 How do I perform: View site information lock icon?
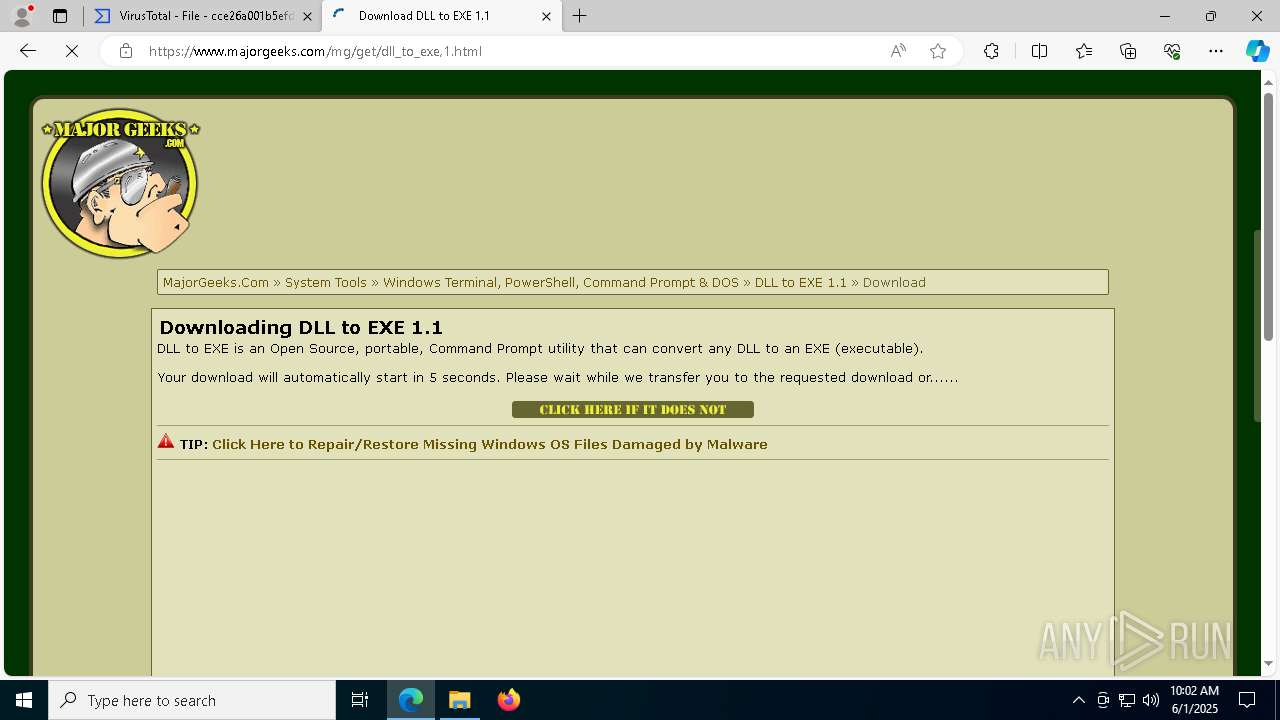(125, 51)
